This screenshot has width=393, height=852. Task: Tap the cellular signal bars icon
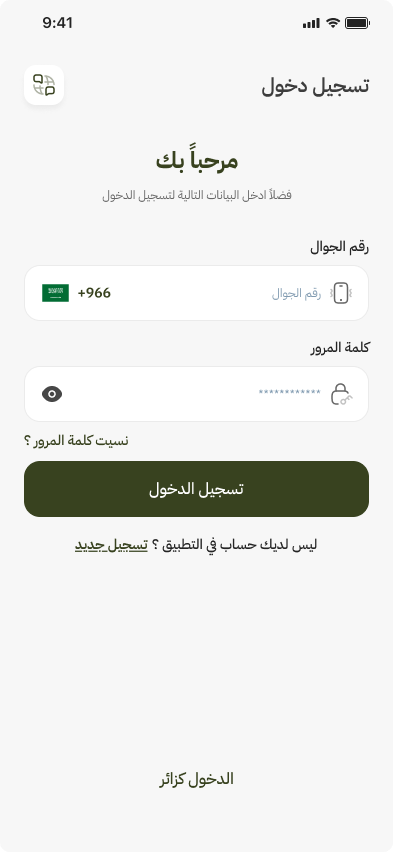(311, 23)
